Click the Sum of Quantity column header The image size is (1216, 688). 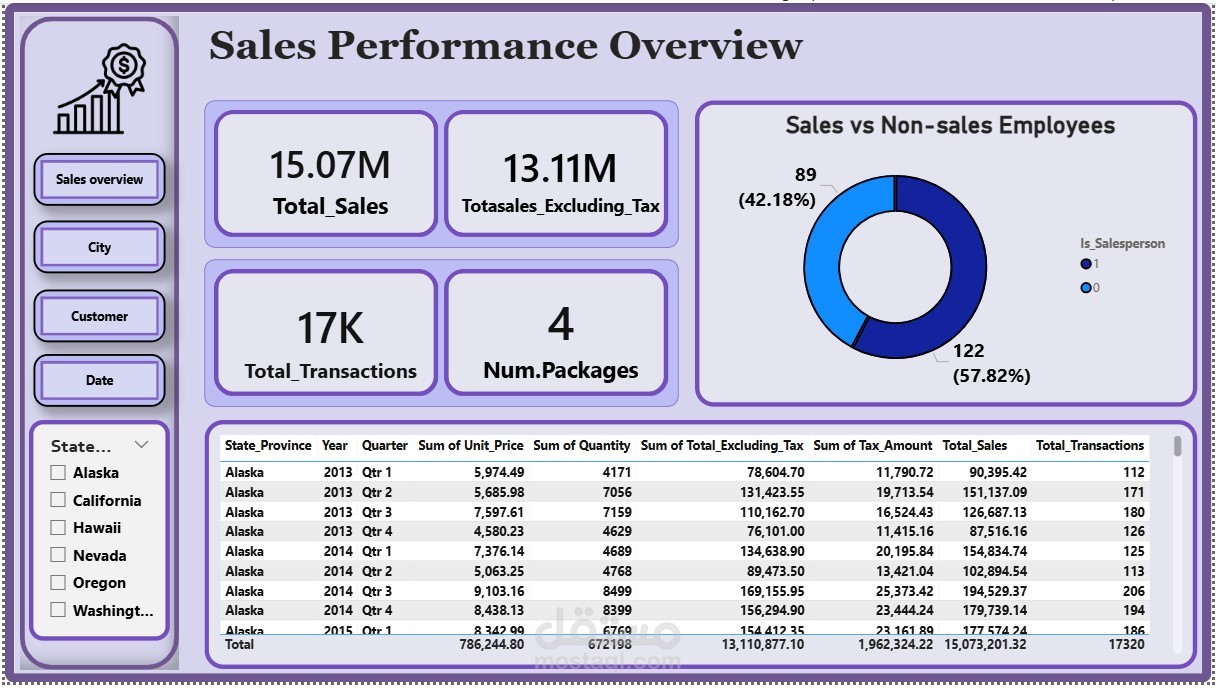pyautogui.click(x=582, y=446)
